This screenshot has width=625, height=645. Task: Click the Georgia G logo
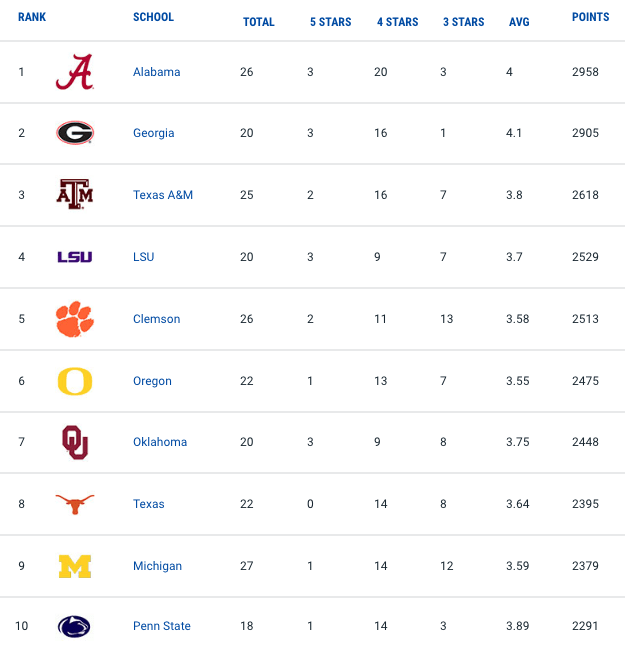[75, 133]
